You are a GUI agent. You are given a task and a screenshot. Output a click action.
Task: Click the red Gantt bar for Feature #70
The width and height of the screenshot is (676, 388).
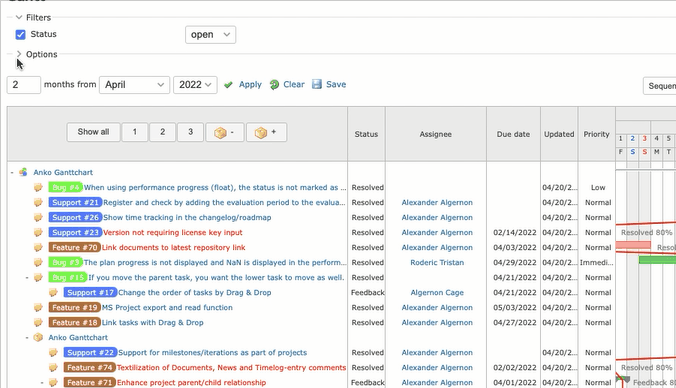click(633, 245)
